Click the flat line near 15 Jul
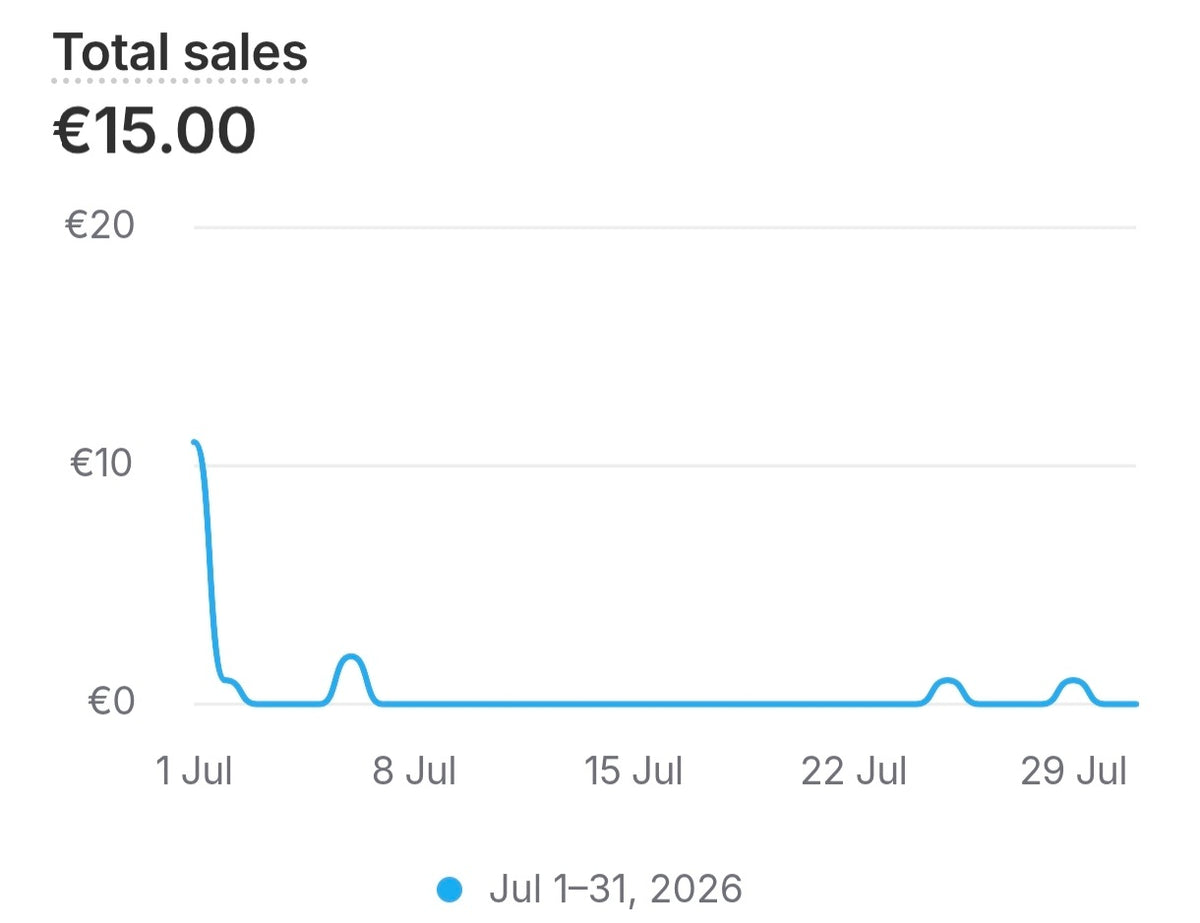The image size is (1200, 923). click(x=634, y=703)
